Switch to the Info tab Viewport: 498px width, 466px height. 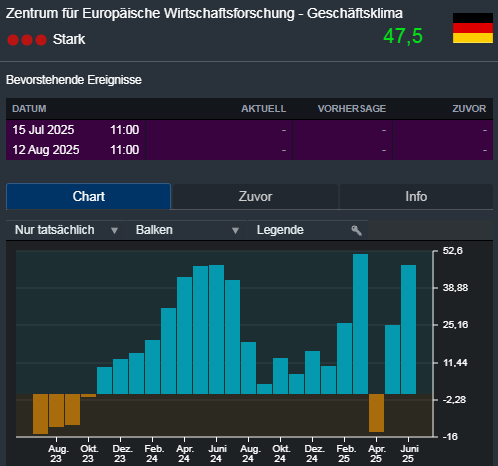click(x=416, y=196)
